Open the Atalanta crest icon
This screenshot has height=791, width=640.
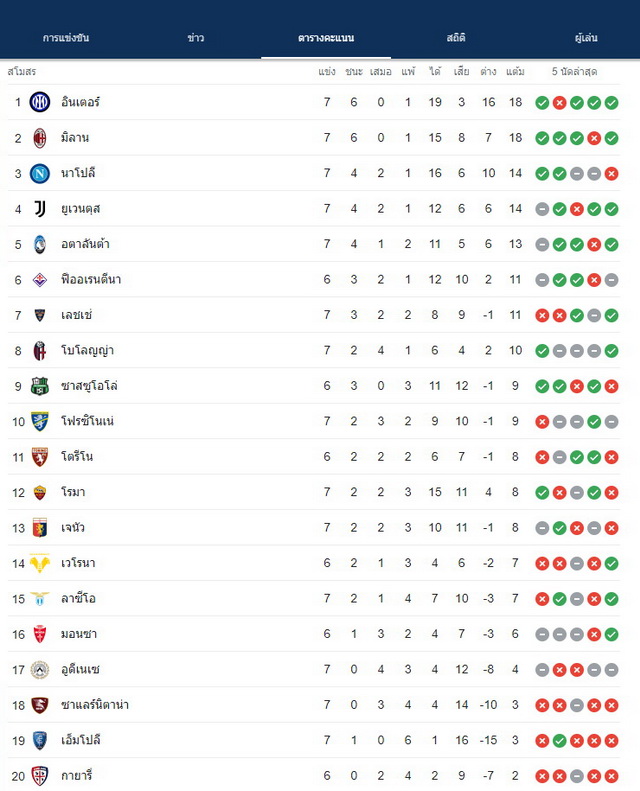pos(40,244)
